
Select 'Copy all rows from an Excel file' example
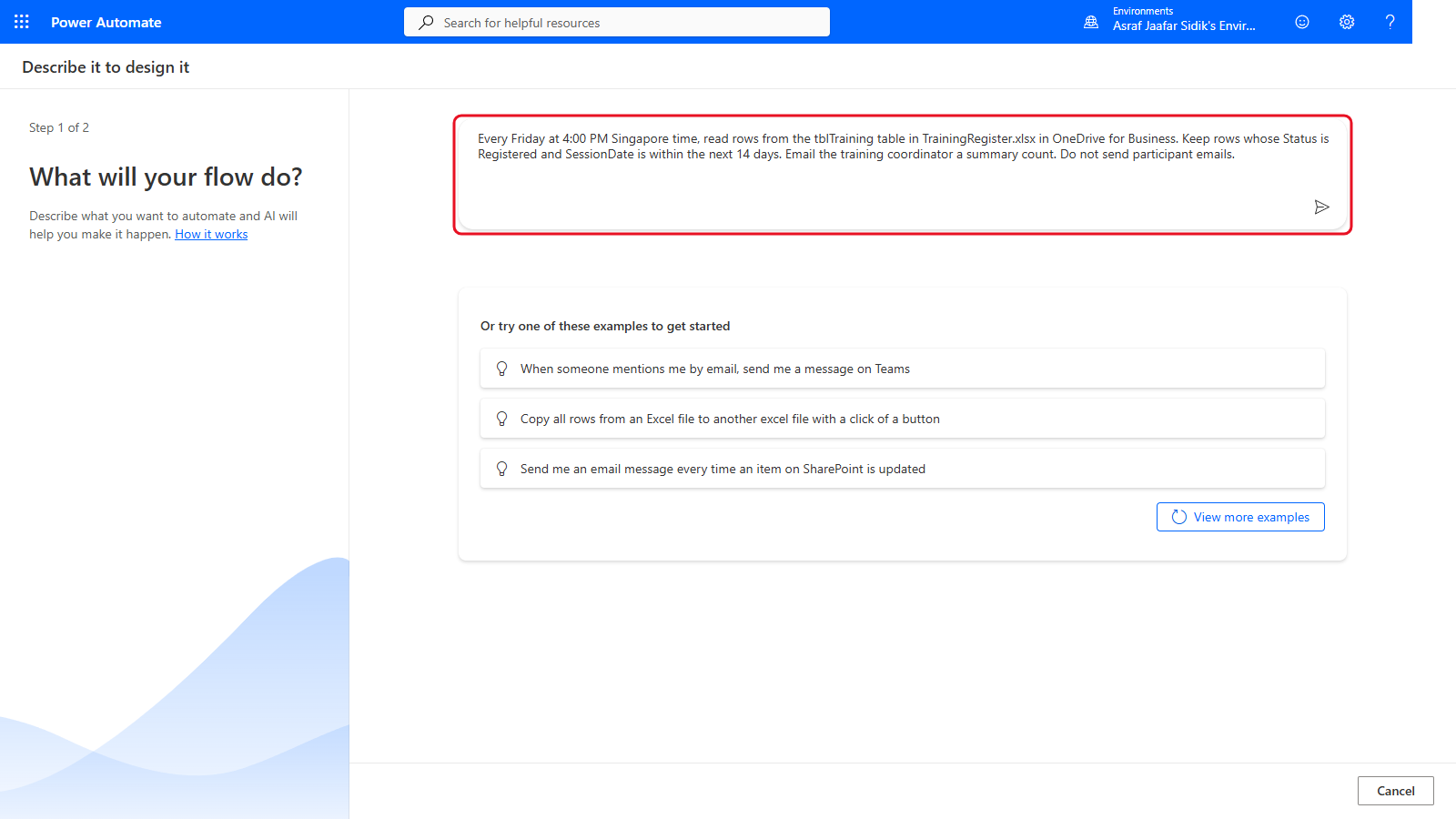[x=903, y=419]
